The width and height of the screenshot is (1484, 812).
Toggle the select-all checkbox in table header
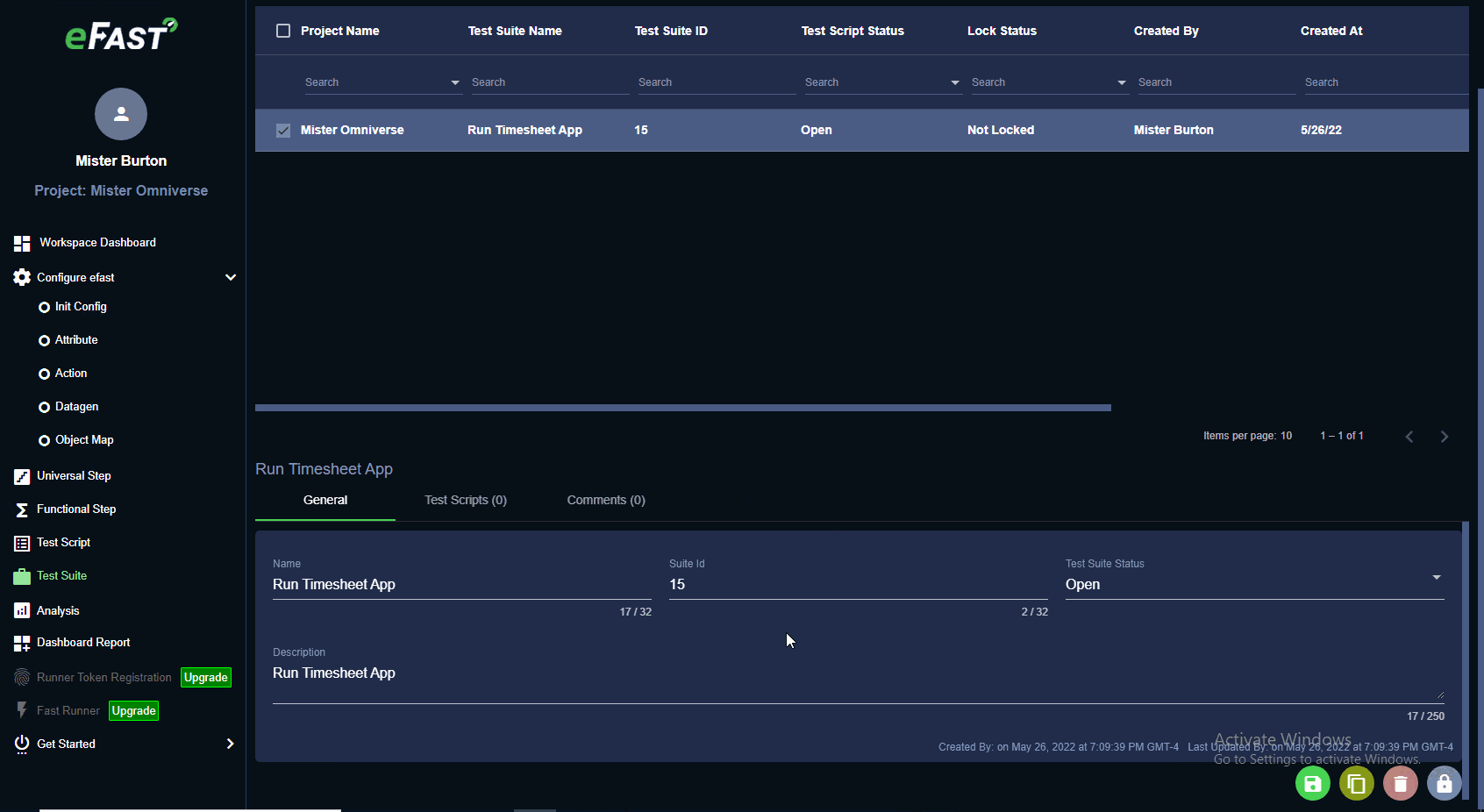tap(283, 31)
